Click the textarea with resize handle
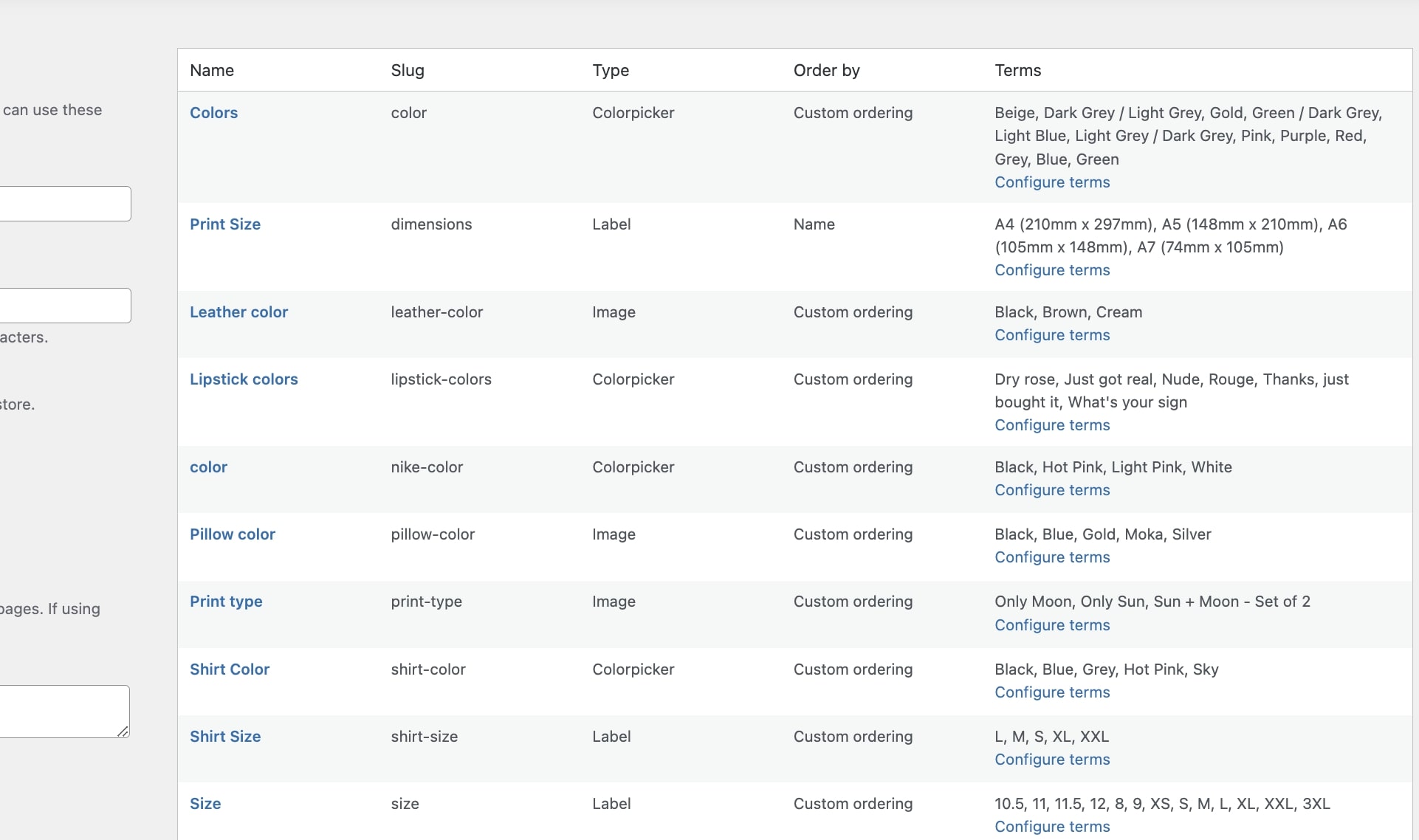1419x840 pixels. click(64, 712)
